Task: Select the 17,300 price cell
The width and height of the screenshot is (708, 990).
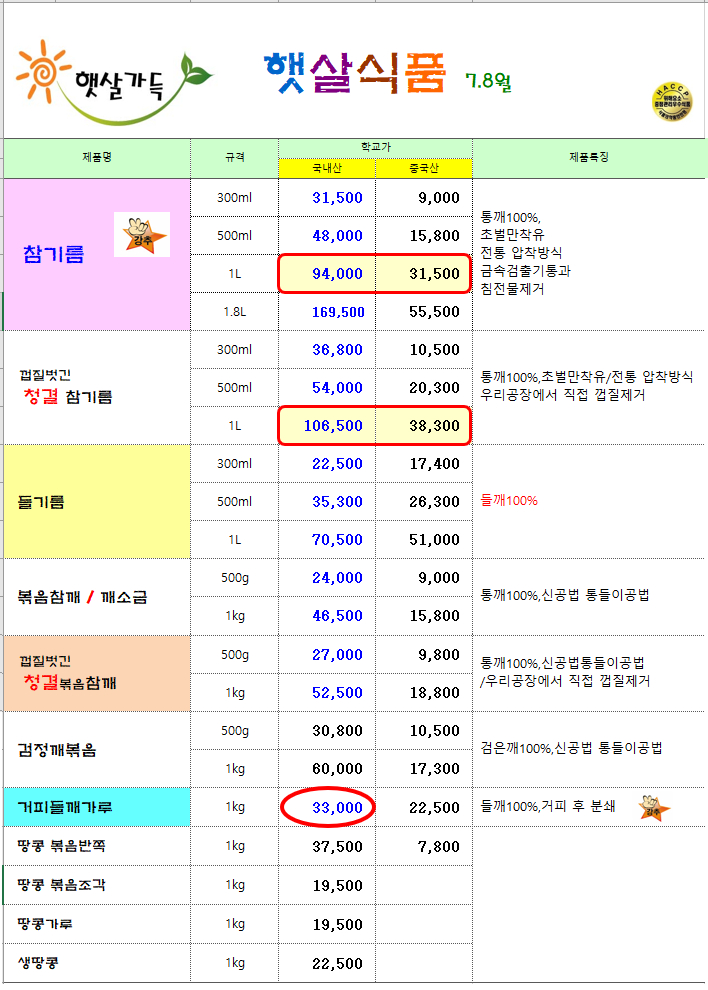Action: tap(424, 769)
